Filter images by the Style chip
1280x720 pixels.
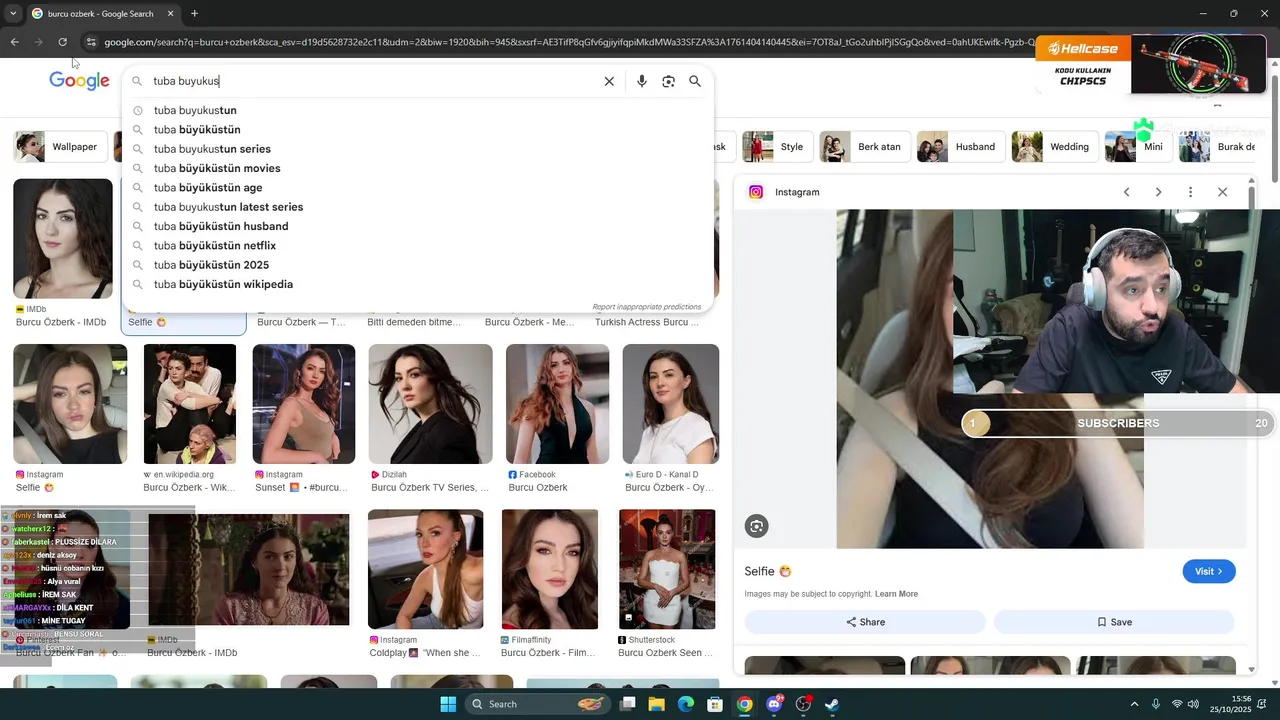coord(777,147)
